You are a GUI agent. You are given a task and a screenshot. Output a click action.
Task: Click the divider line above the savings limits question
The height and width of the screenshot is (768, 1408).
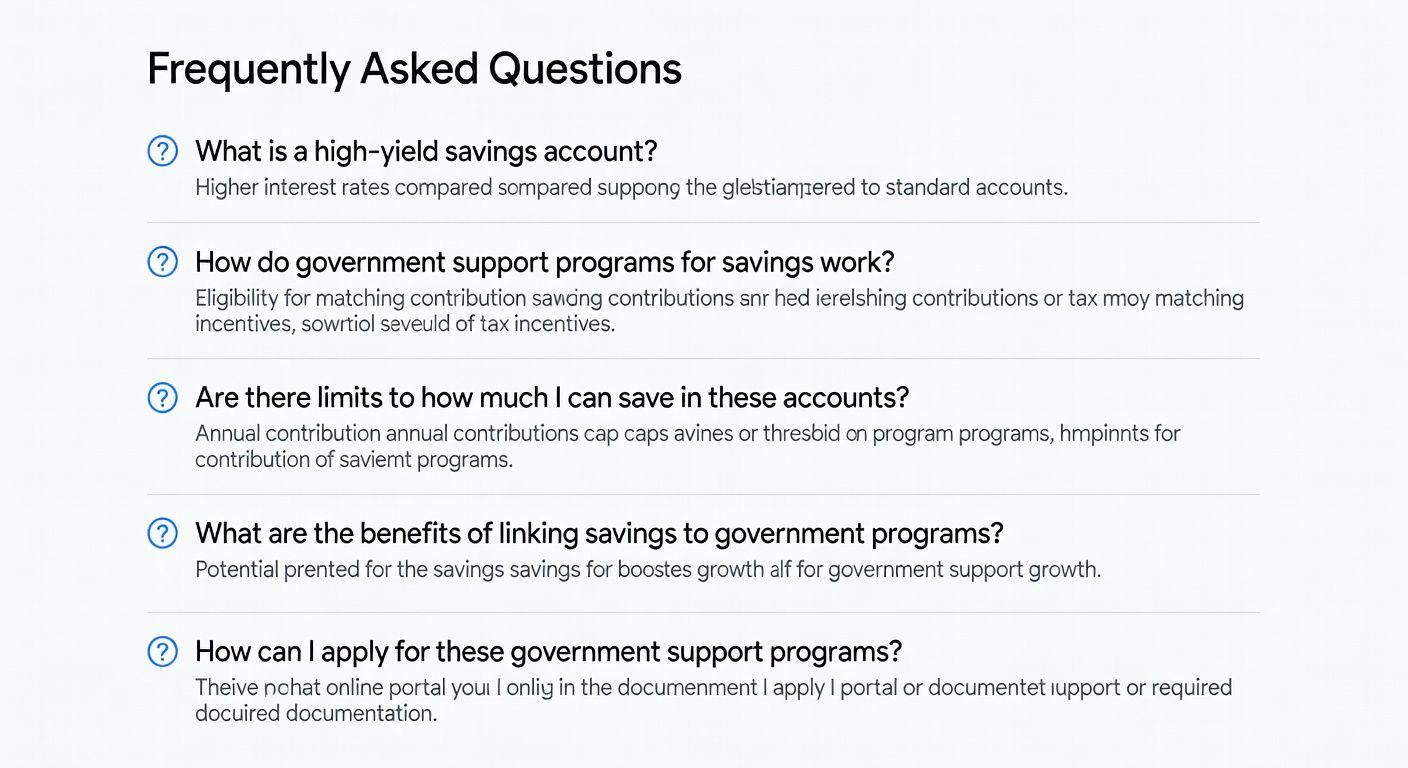point(703,358)
